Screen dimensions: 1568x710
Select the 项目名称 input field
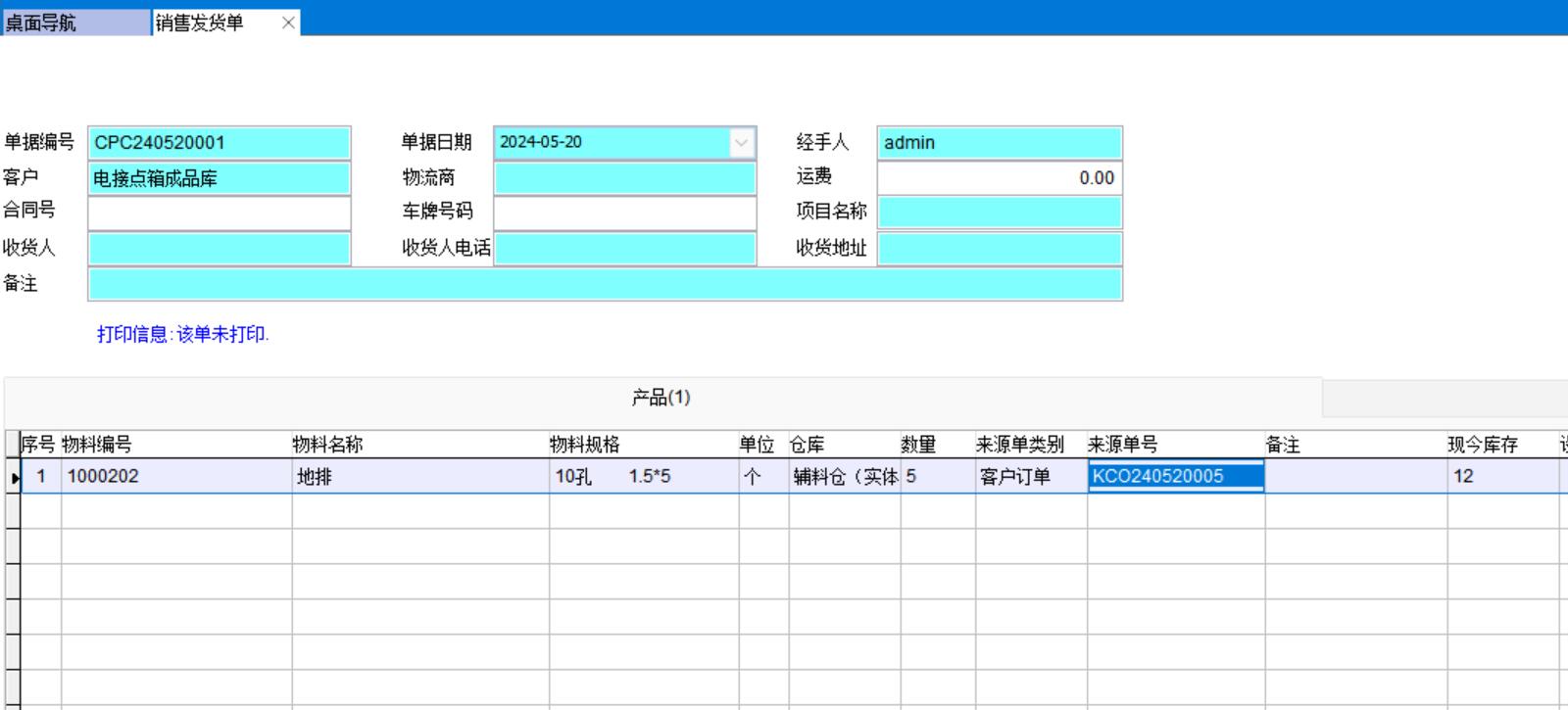(999, 213)
